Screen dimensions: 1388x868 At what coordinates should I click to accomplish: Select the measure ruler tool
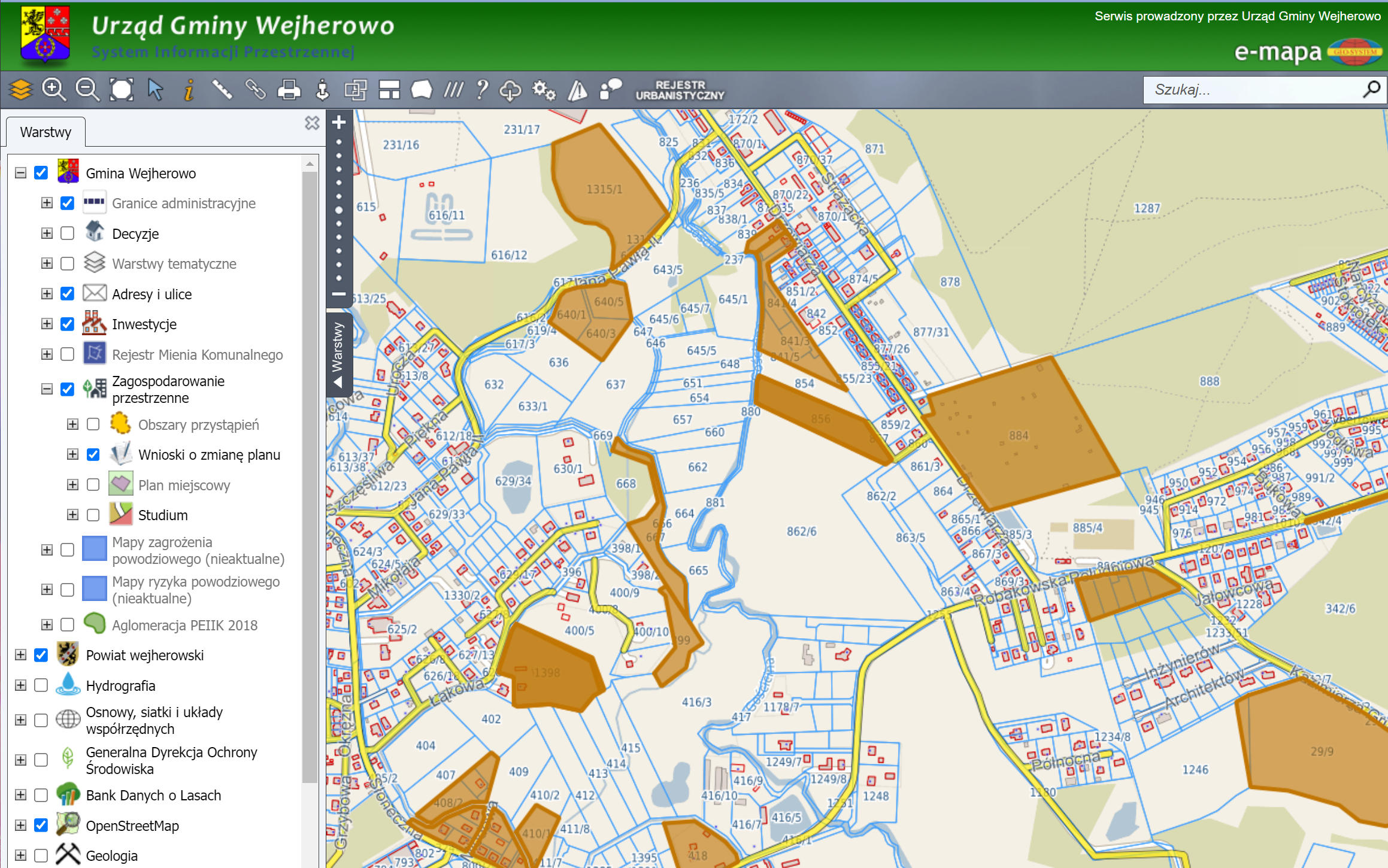(x=222, y=90)
